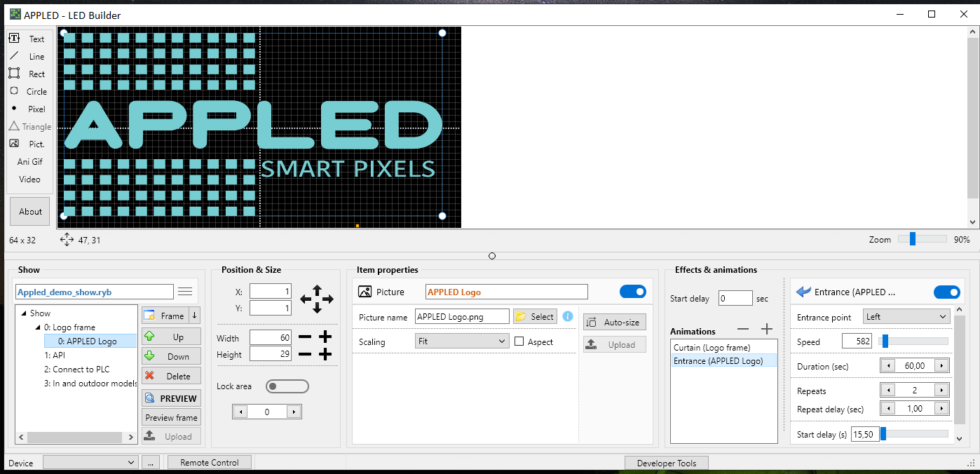Viewport: 980px width, 474px height.
Task: Click the panel splitter circle handle
Action: pyautogui.click(x=492, y=255)
